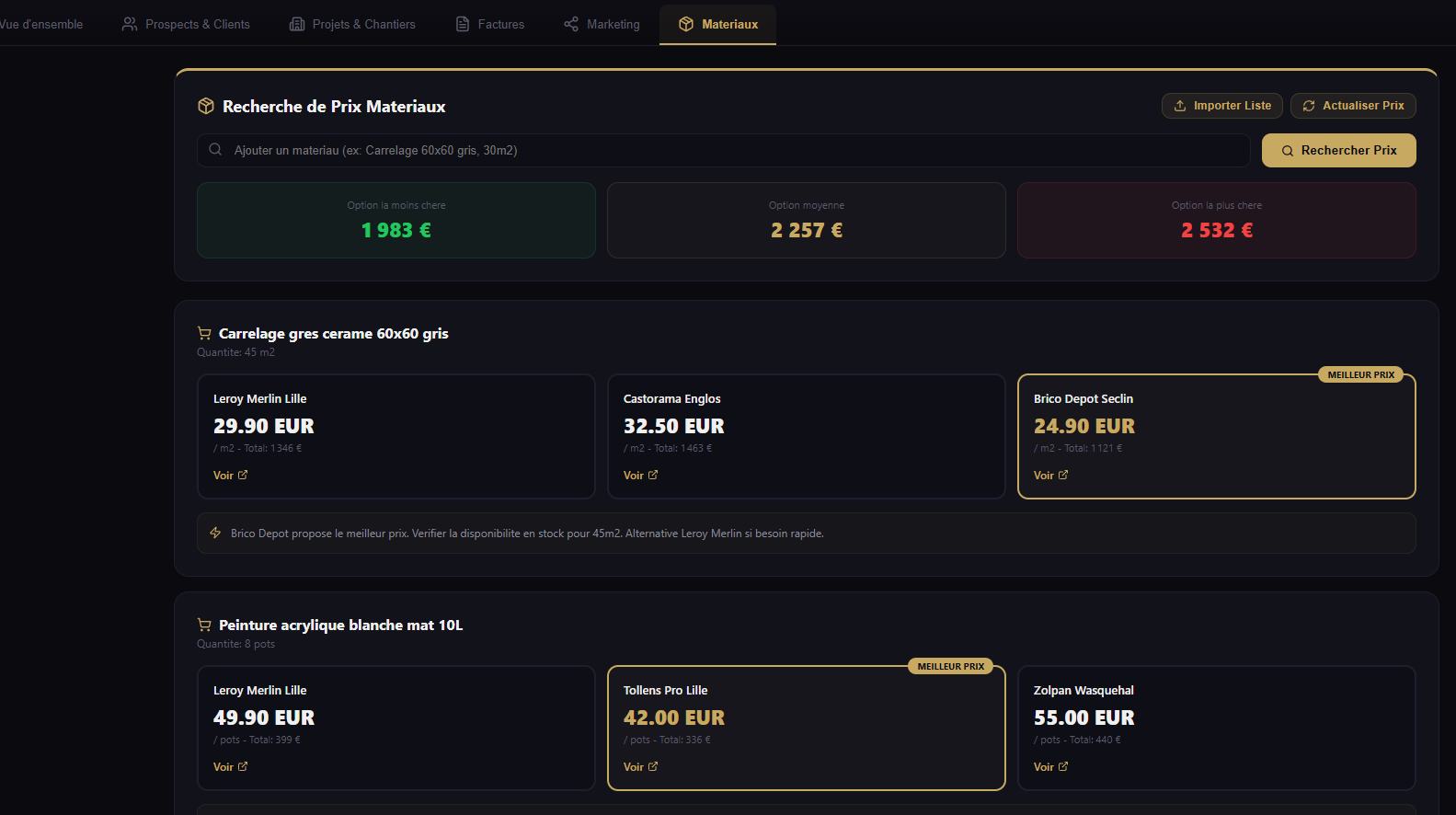Select the Option la plus chere card
1456x815 pixels.
coord(1216,221)
